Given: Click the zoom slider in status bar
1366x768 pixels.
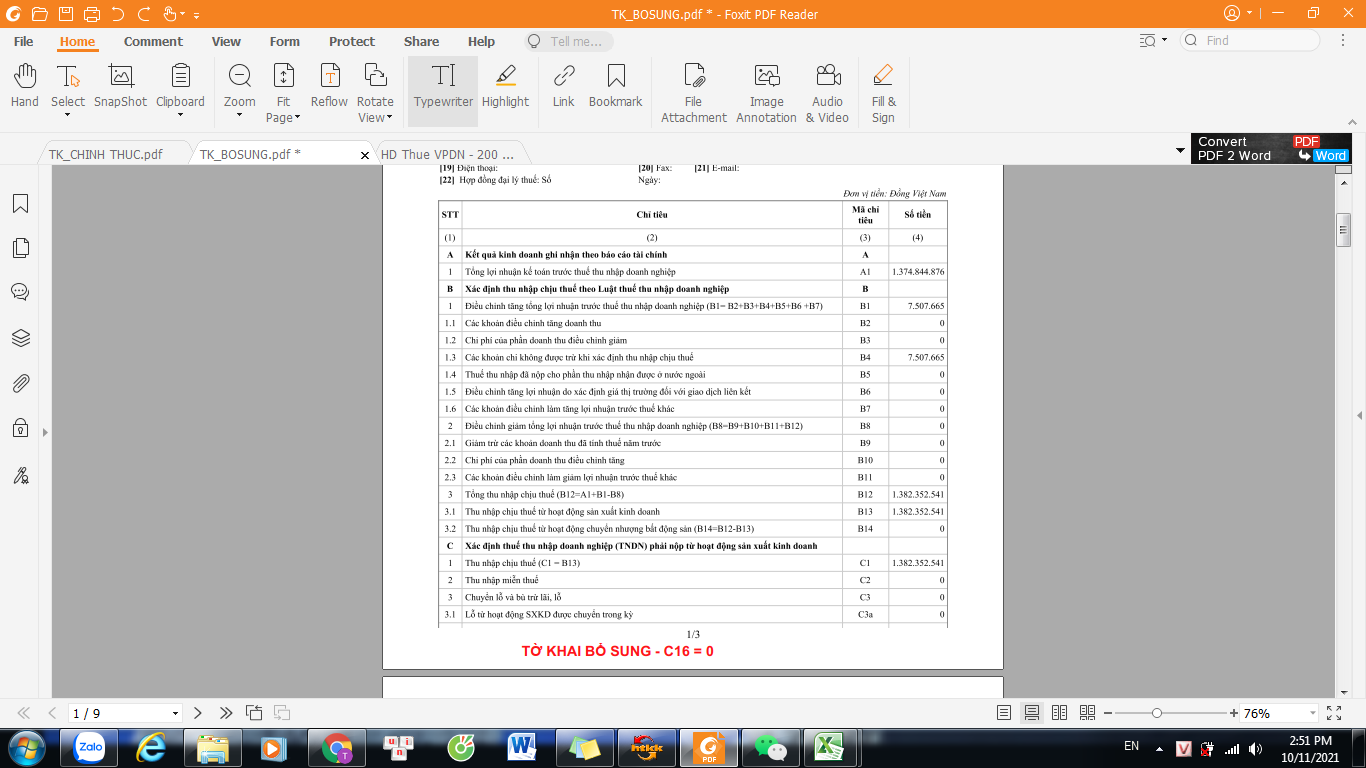Looking at the screenshot, I should point(1157,713).
